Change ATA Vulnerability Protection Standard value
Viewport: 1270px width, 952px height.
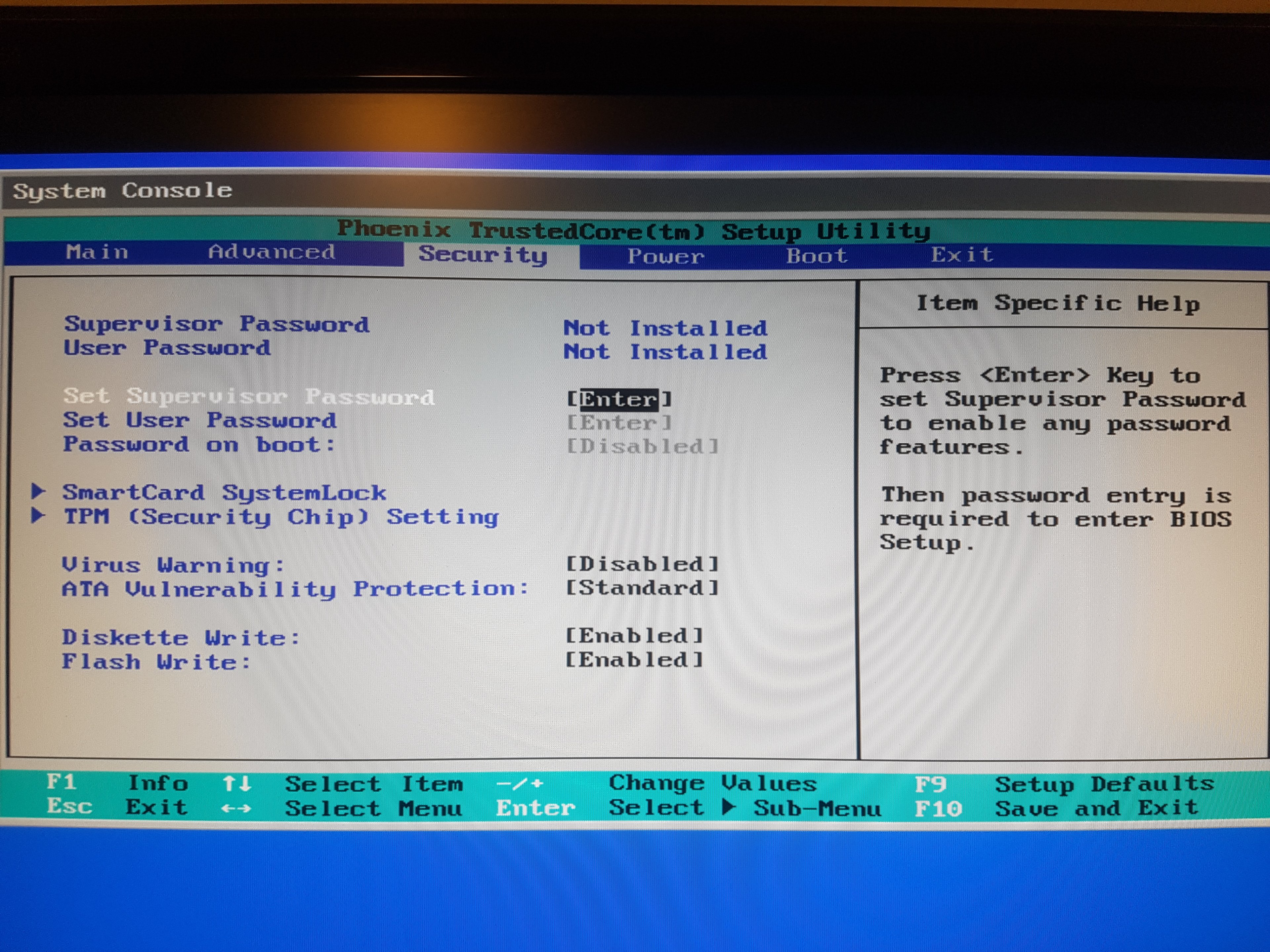click(642, 588)
